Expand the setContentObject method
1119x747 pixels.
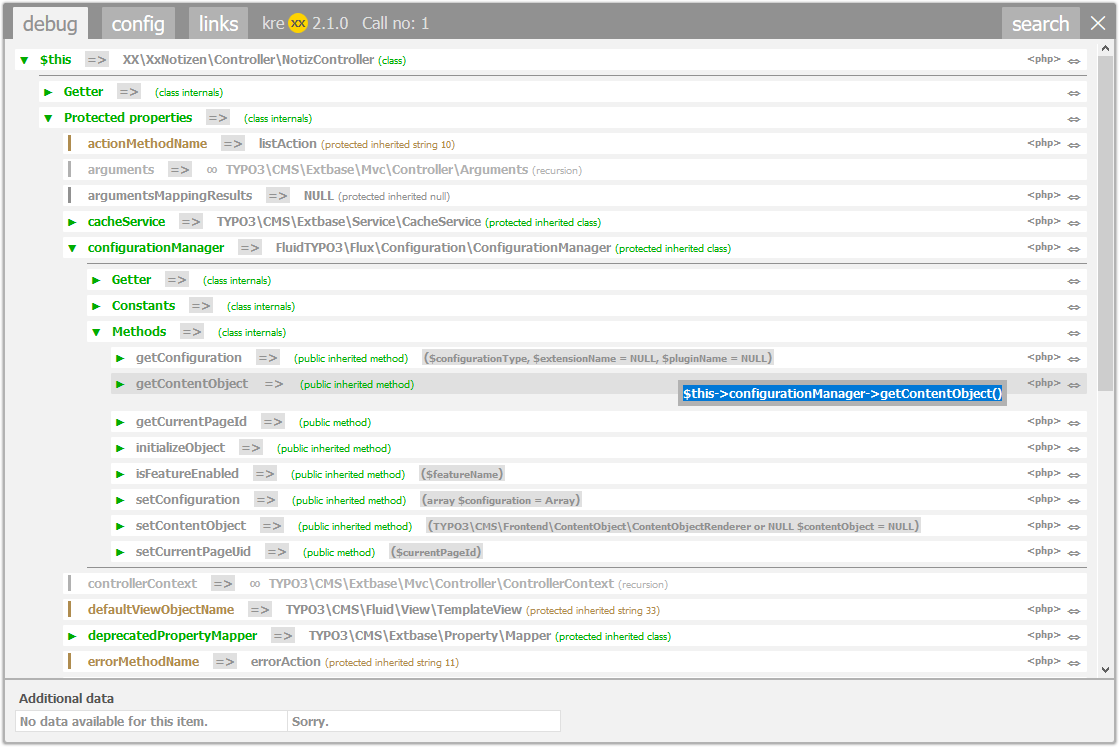(x=121, y=527)
